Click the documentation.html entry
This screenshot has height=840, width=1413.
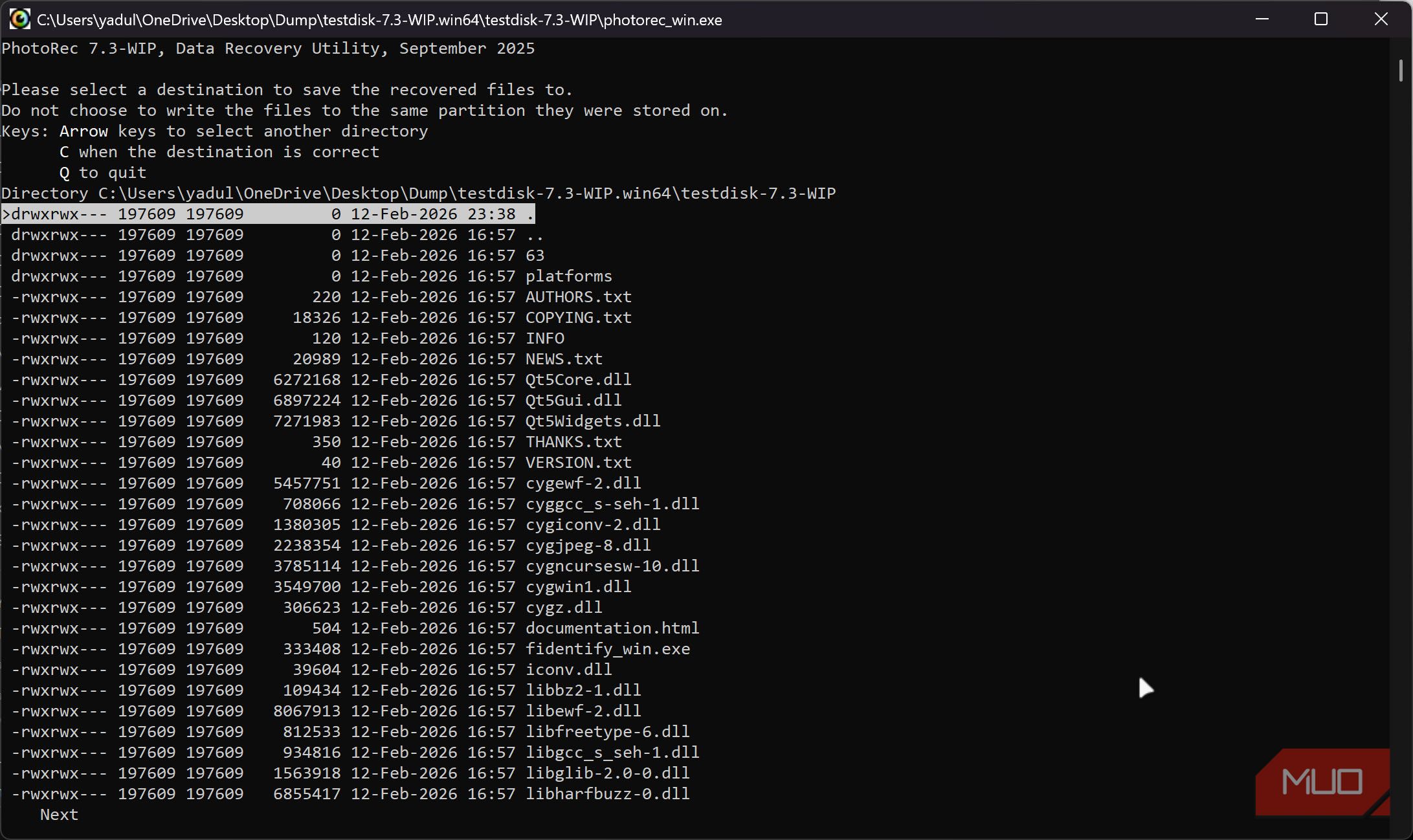point(355,628)
